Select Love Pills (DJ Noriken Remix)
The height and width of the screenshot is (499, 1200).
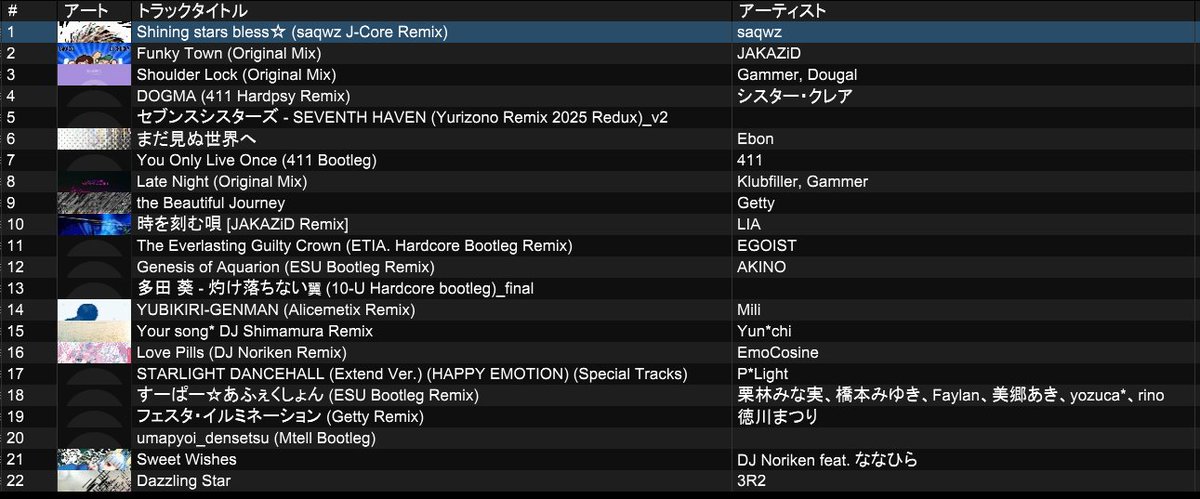click(x=242, y=352)
